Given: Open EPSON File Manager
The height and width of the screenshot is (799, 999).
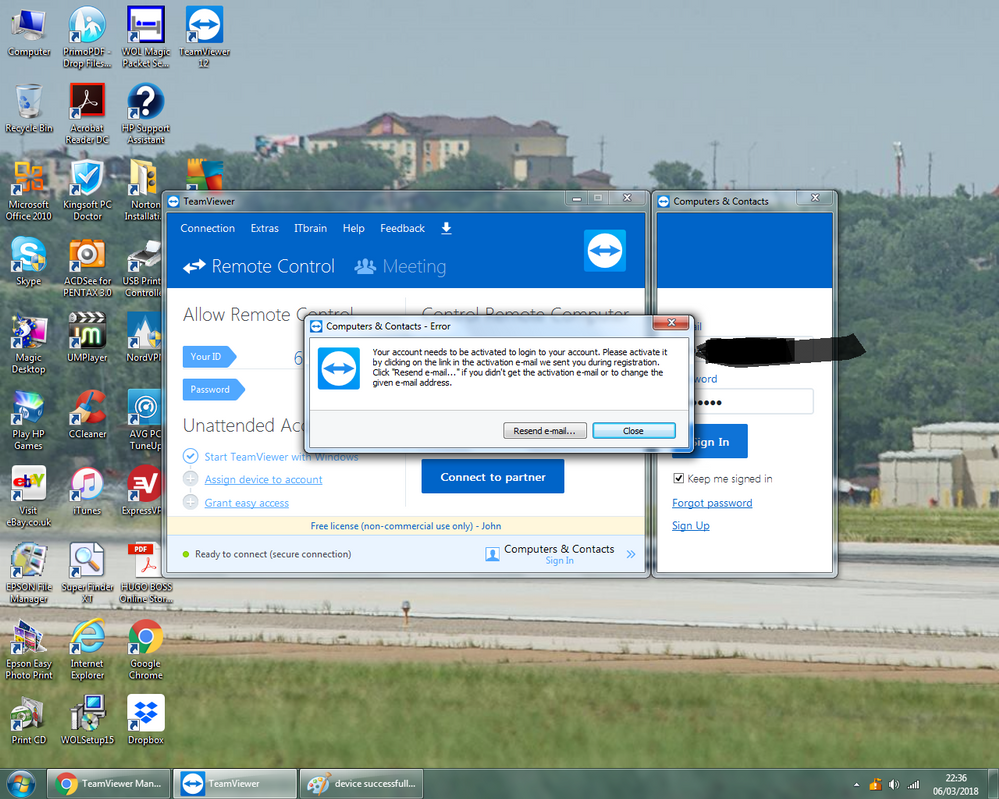Looking at the screenshot, I should click(29, 573).
